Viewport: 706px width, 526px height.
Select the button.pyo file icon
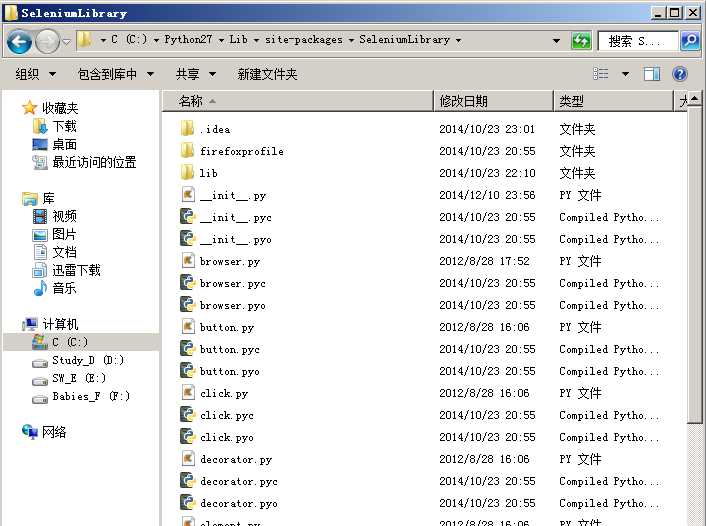(187, 371)
